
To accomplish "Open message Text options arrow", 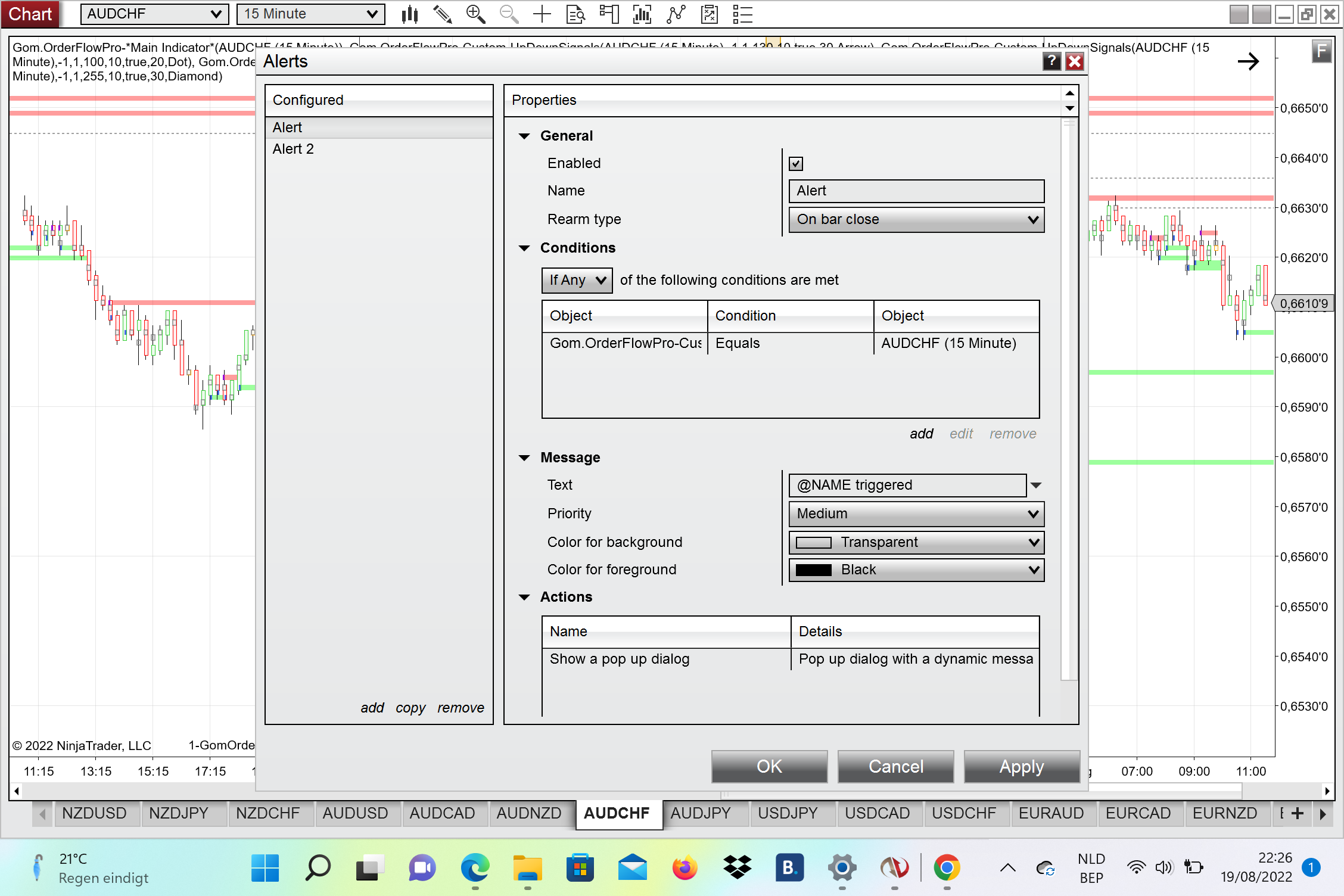I will pyautogui.click(x=1036, y=485).
